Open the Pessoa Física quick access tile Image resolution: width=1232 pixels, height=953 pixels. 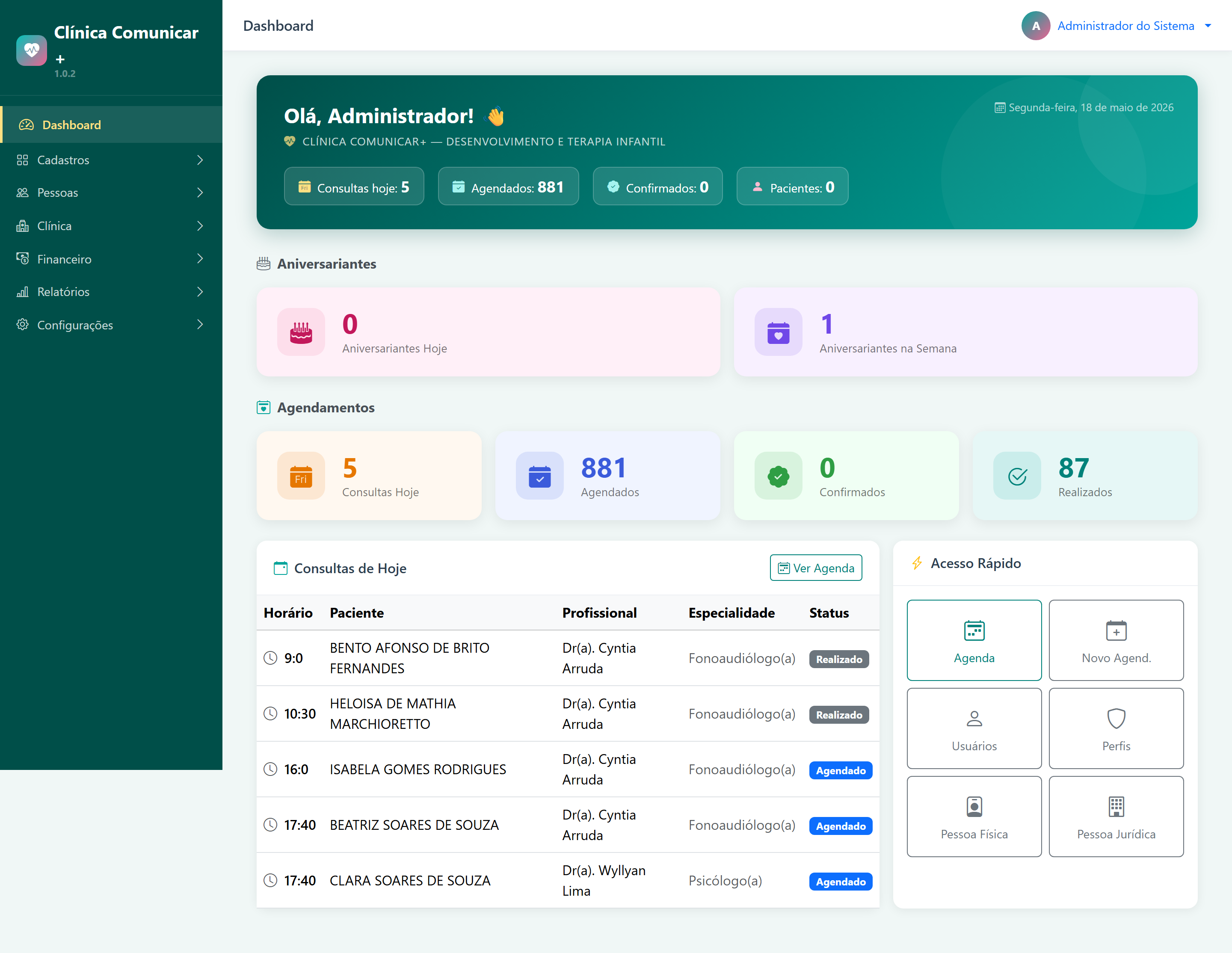[974, 817]
